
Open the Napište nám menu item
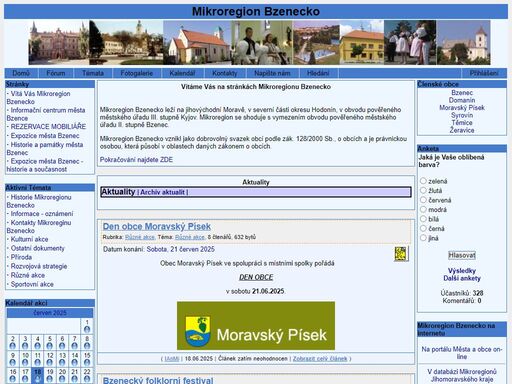(272, 73)
